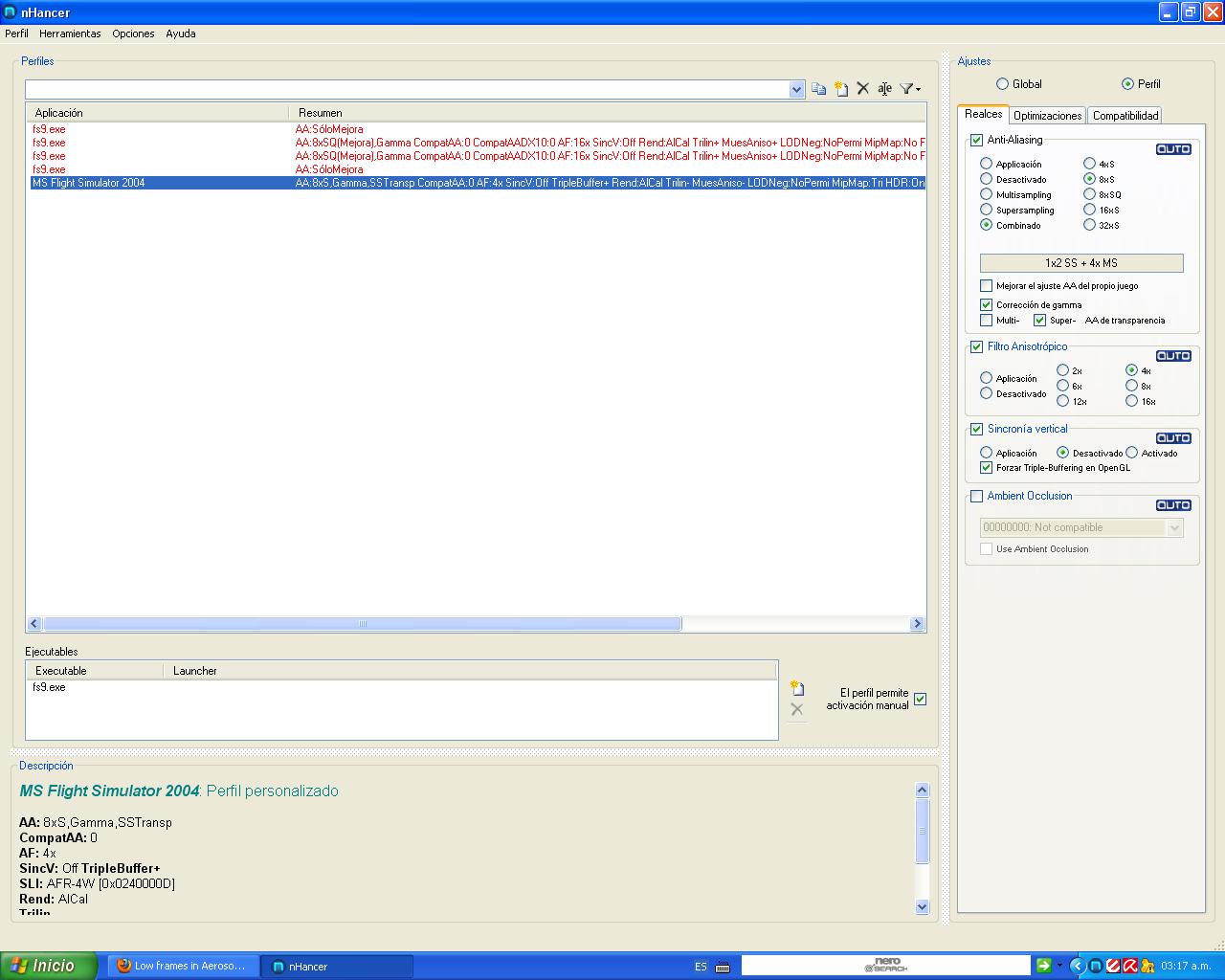Switch to the Compatibilidad tab
1225x980 pixels.
[1125, 116]
